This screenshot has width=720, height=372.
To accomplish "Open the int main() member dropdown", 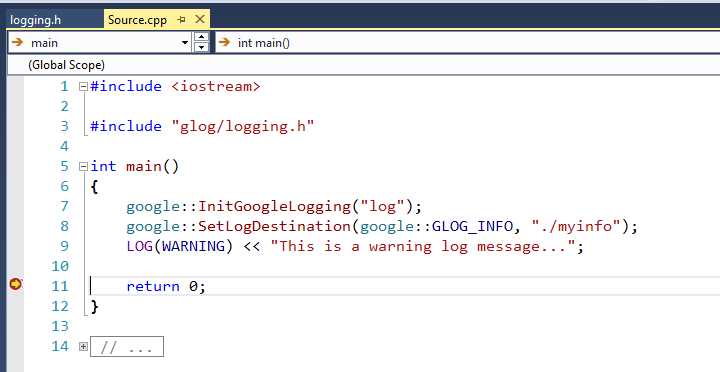I will point(467,43).
